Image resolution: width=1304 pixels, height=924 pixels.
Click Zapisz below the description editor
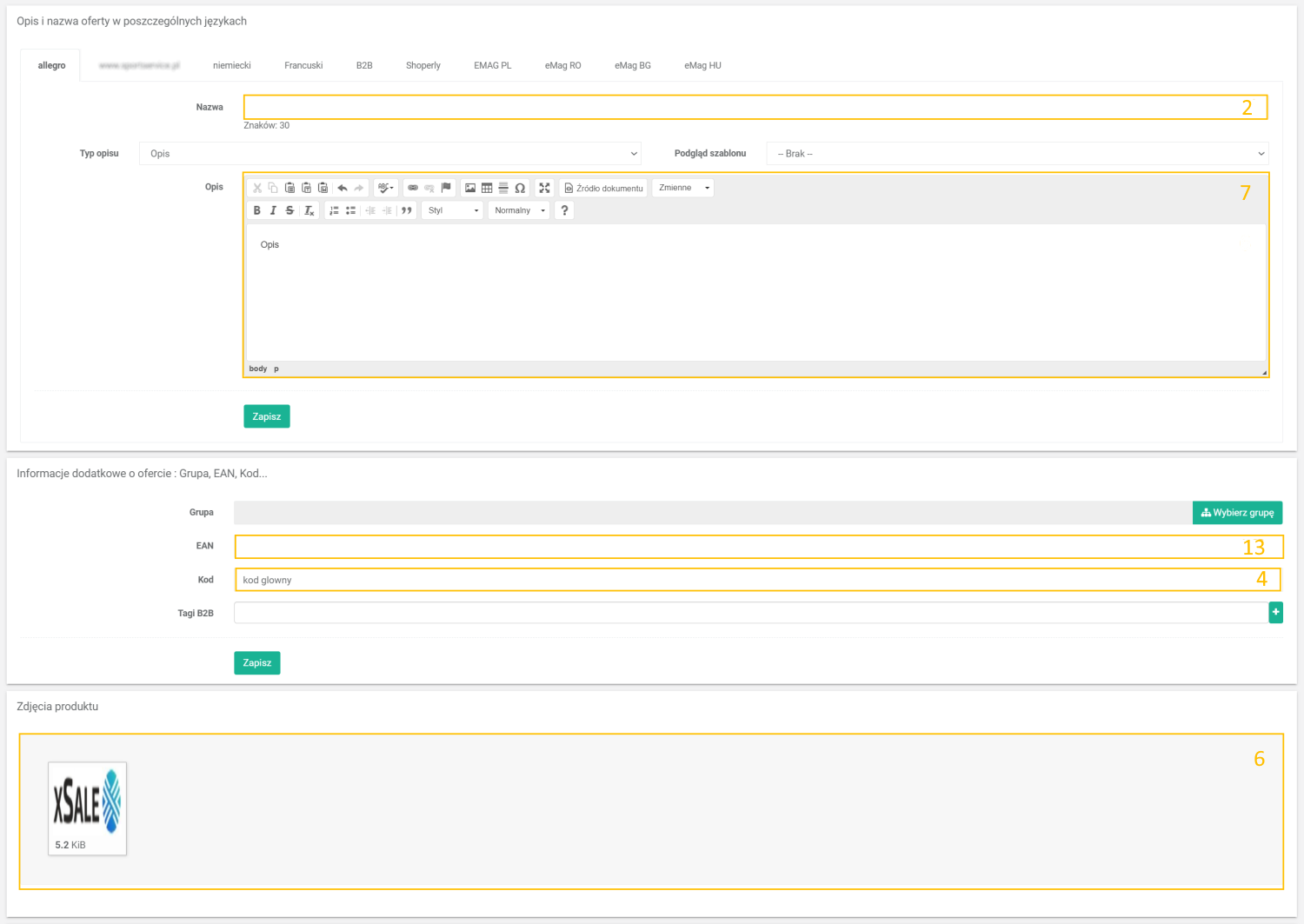click(266, 416)
